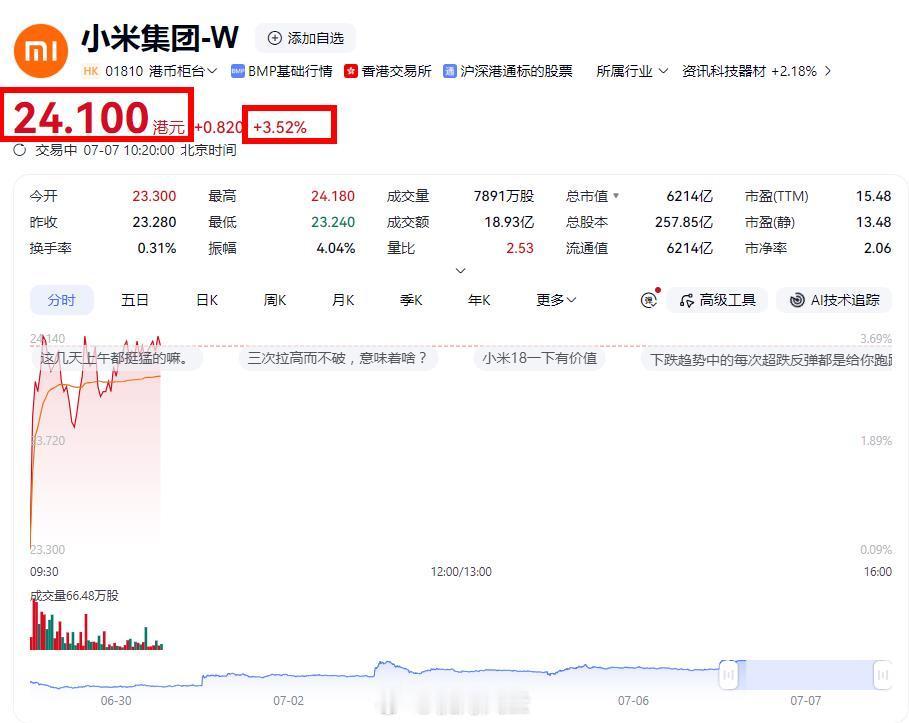This screenshot has height=723, width=909.
Task: Switch to the 月K chart tab
Action: click(x=343, y=300)
